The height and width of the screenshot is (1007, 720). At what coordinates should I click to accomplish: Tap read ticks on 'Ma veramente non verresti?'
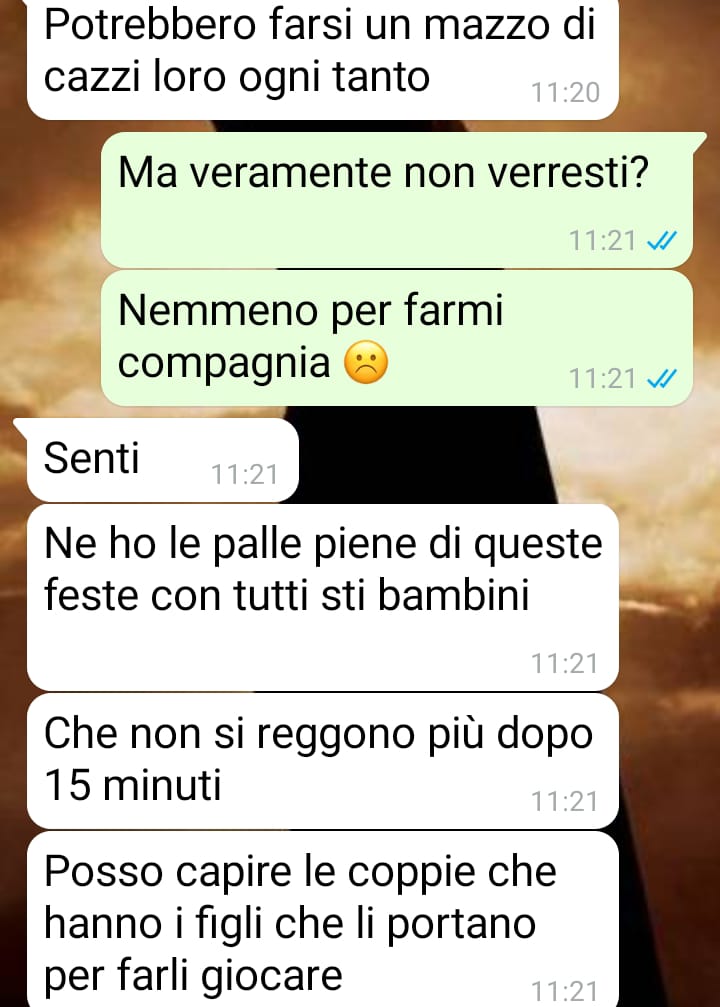(x=661, y=241)
